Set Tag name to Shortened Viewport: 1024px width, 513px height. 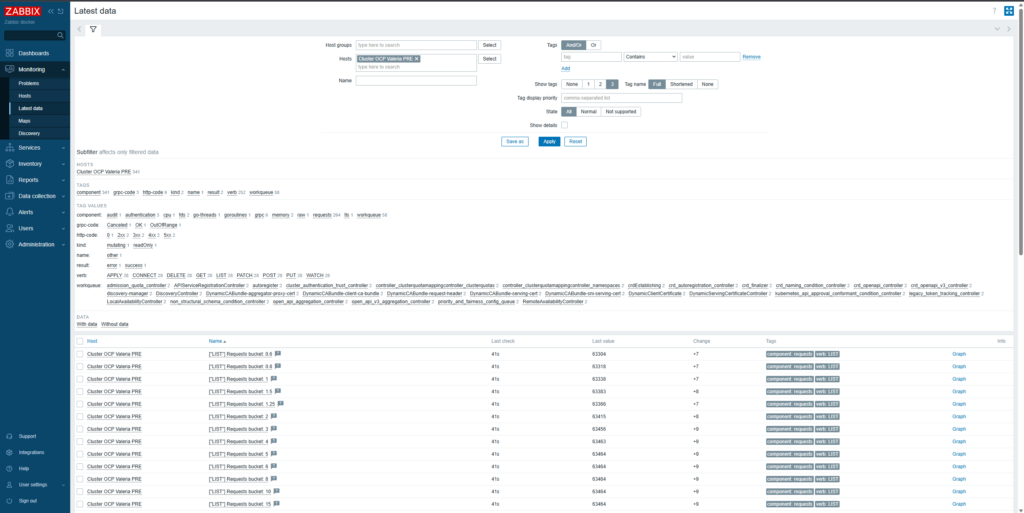point(681,84)
